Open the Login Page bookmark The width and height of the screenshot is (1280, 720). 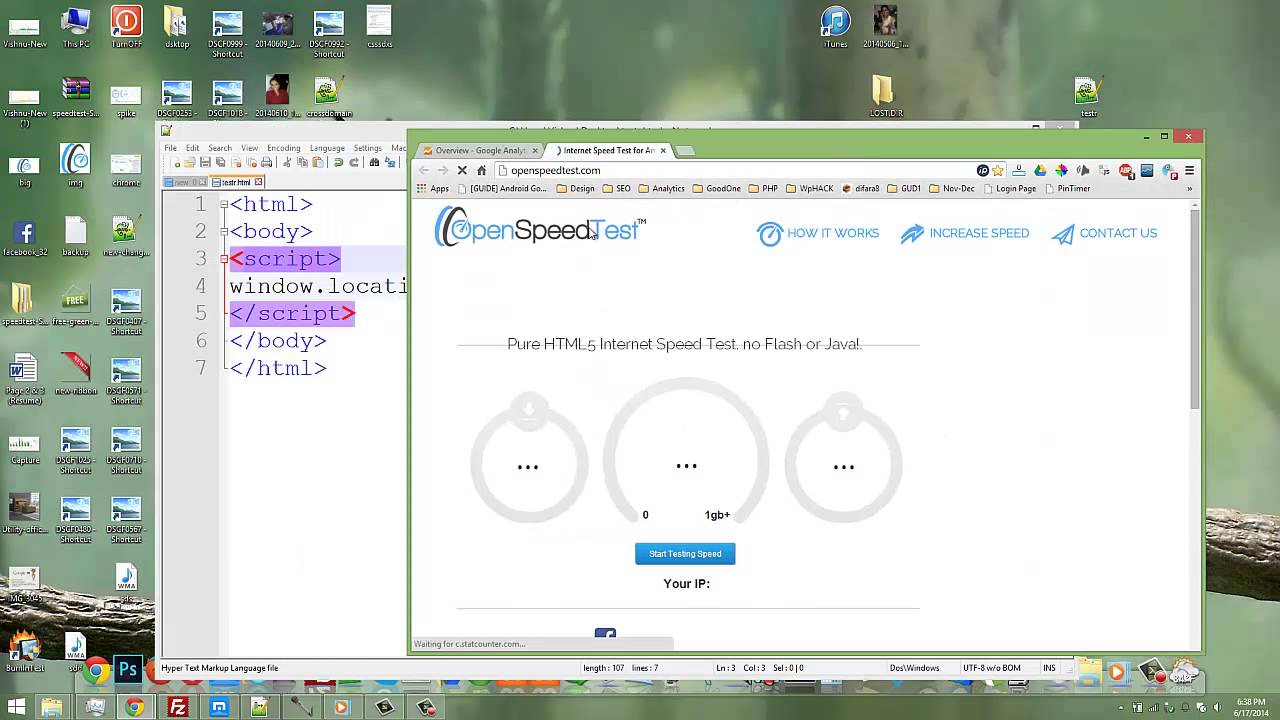1009,189
